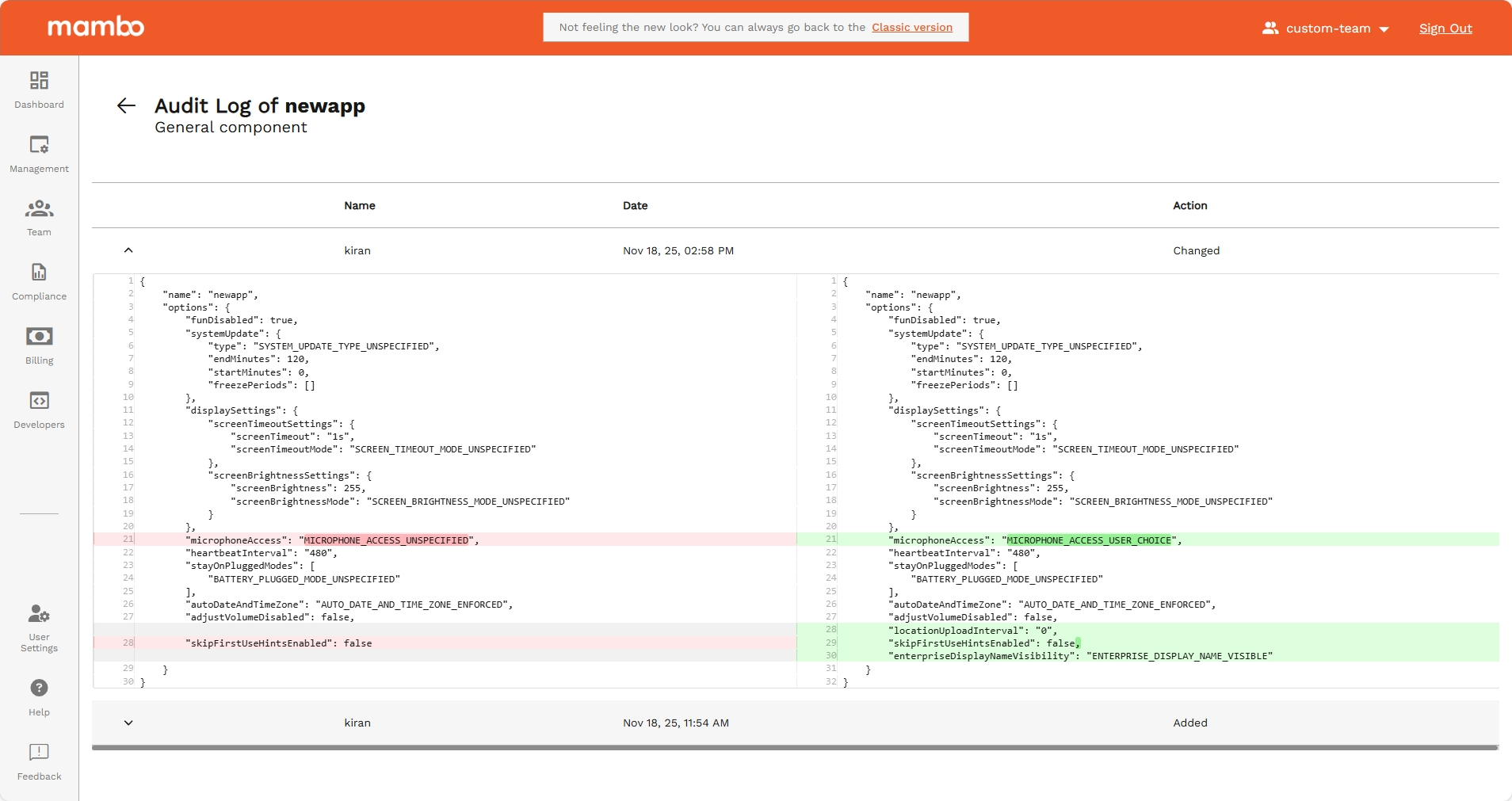The width and height of the screenshot is (1512, 801).
Task: Click the Help question mark icon
Action: coord(38,688)
